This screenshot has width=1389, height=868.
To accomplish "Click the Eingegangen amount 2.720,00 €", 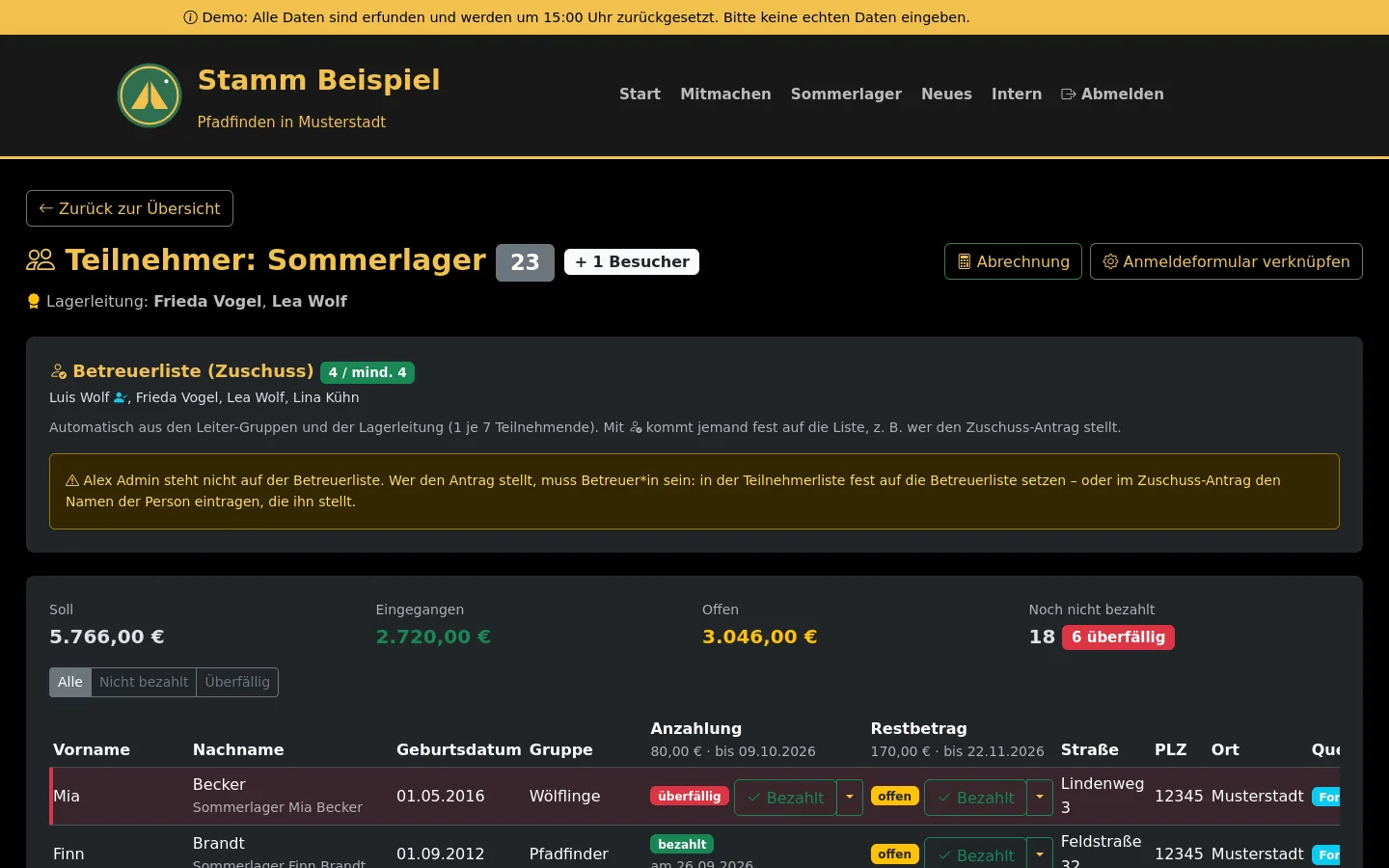I will 433,637.
